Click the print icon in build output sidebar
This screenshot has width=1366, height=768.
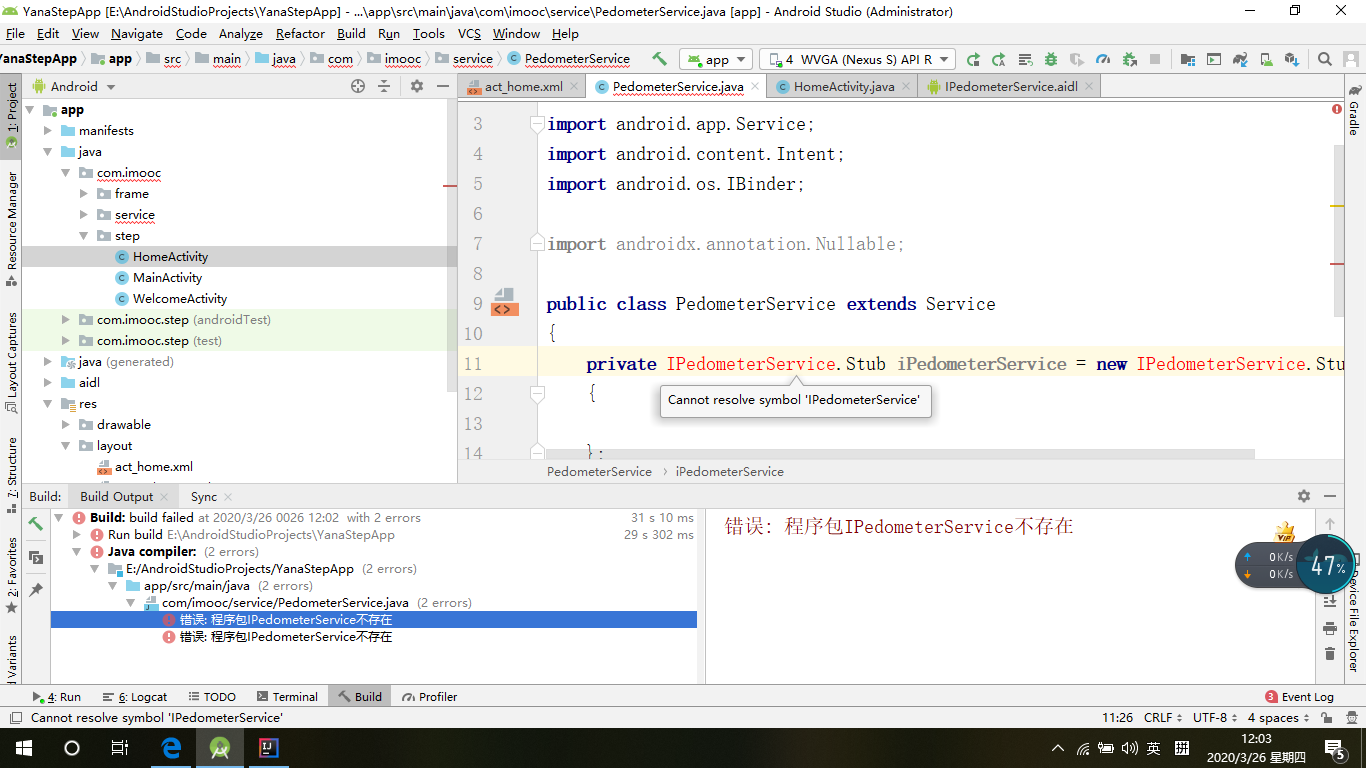[1330, 629]
